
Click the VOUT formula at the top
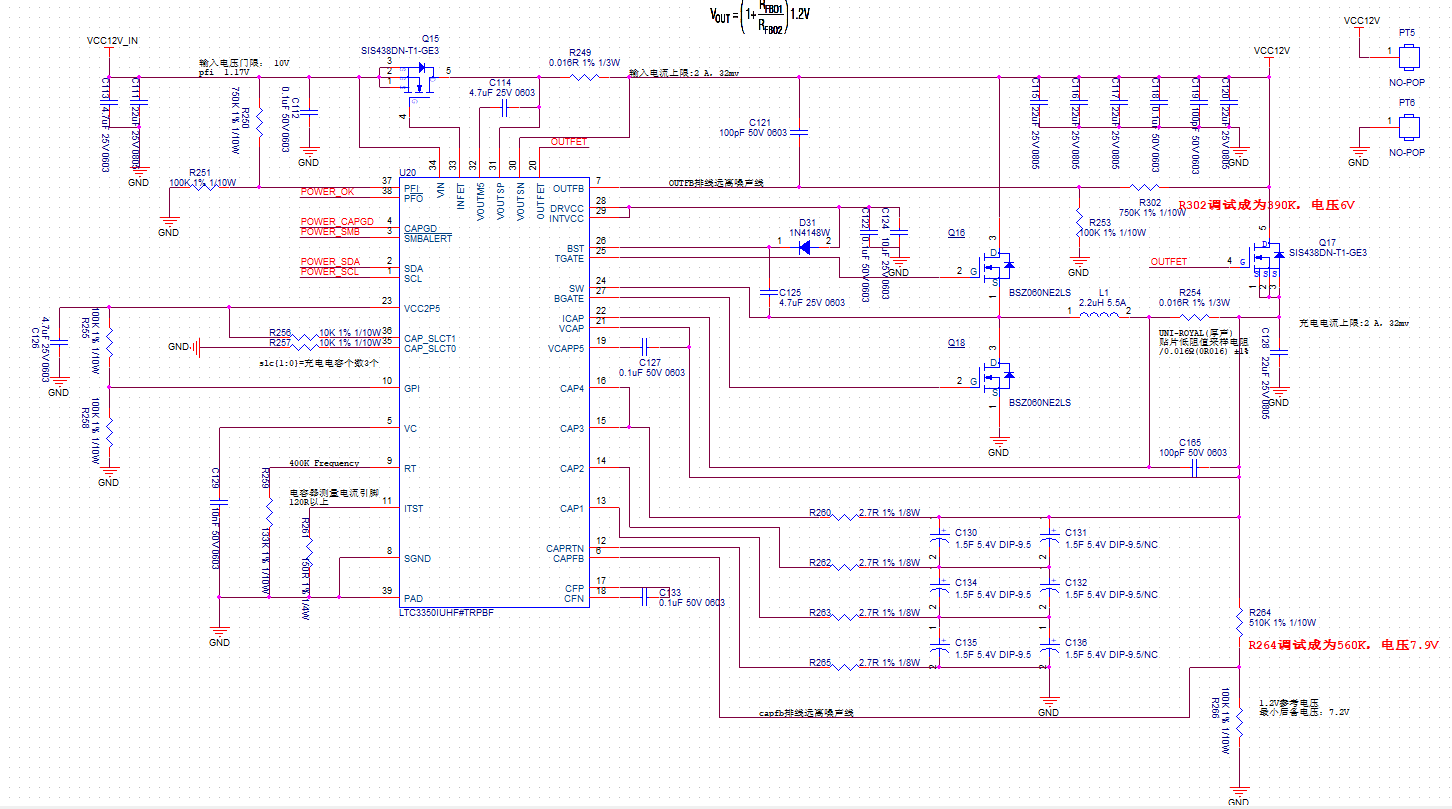click(x=760, y=15)
